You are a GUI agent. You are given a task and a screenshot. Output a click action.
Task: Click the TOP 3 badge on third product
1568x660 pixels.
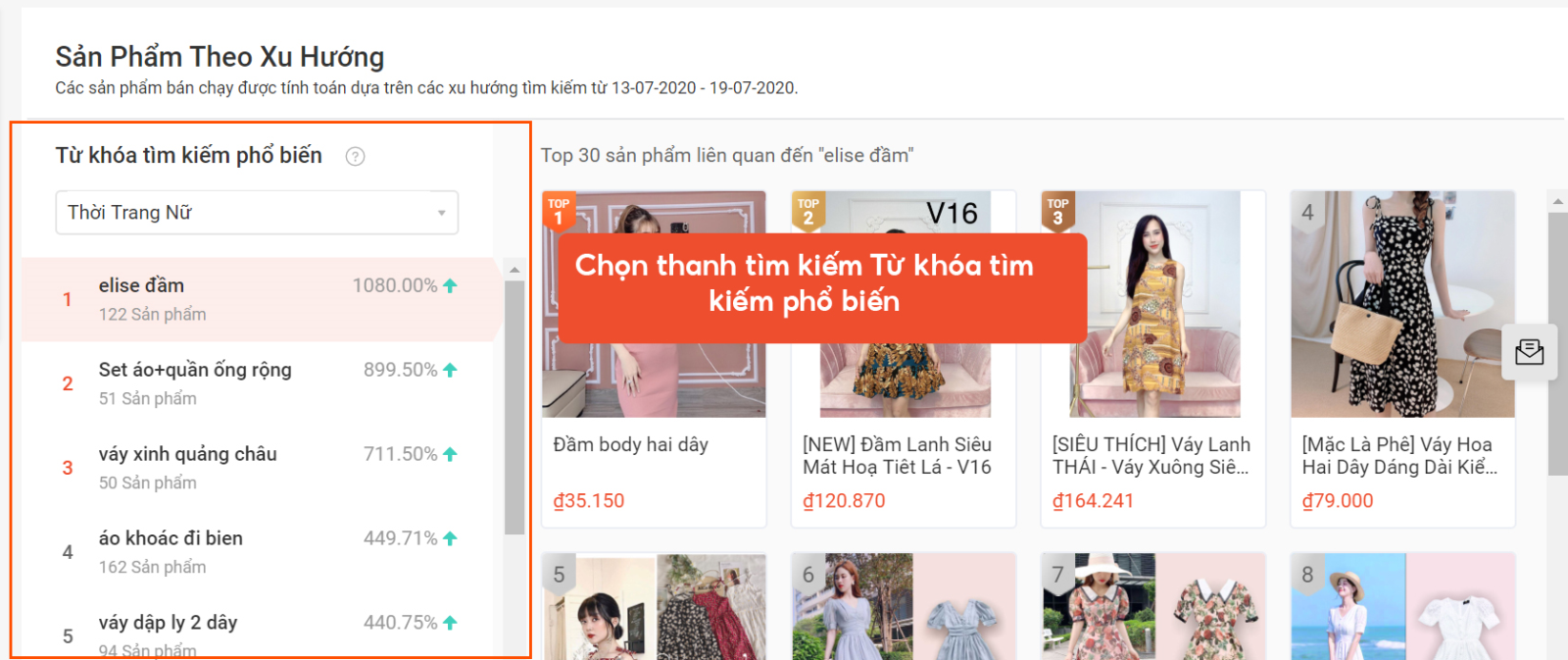1057,210
